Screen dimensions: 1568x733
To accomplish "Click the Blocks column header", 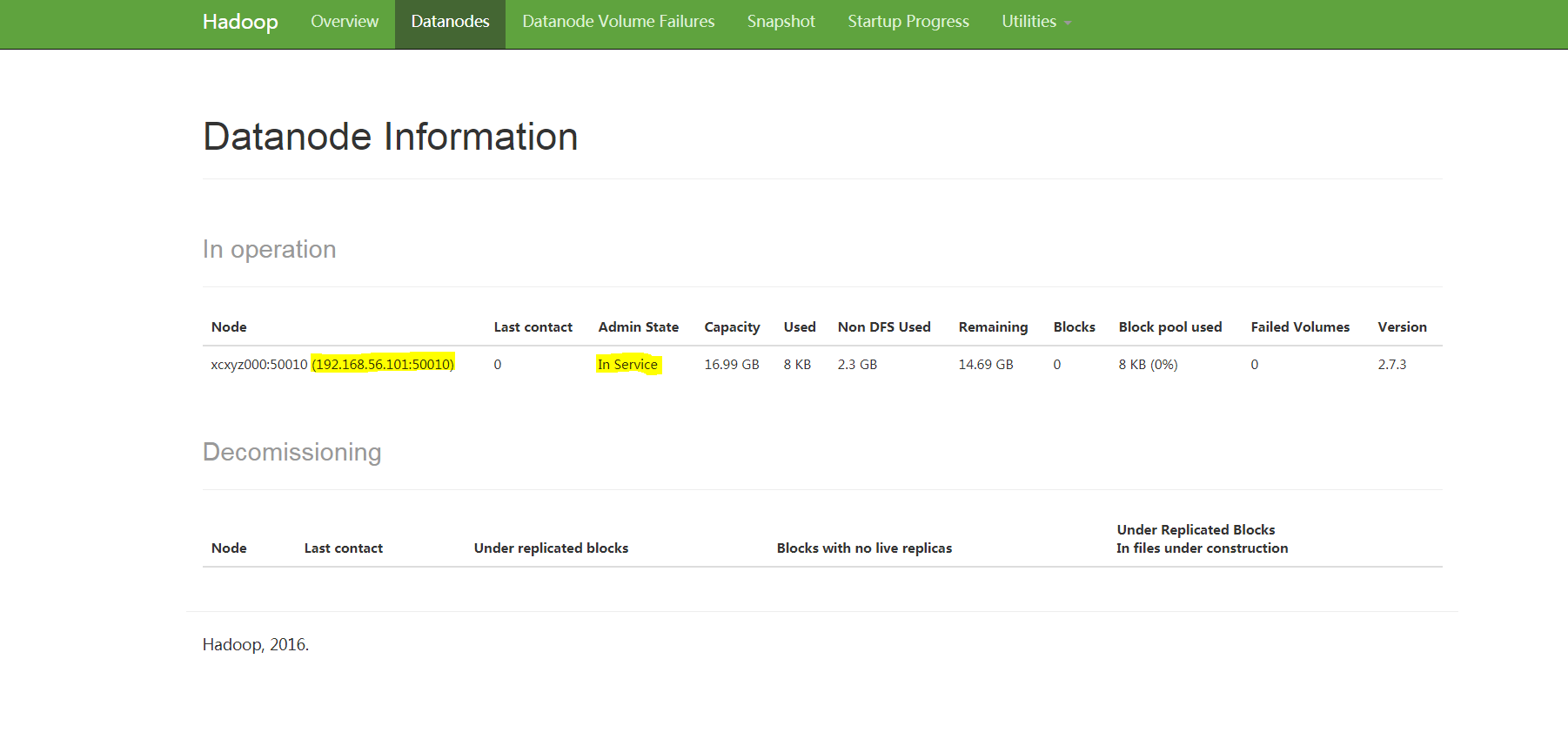I will 1075,327.
